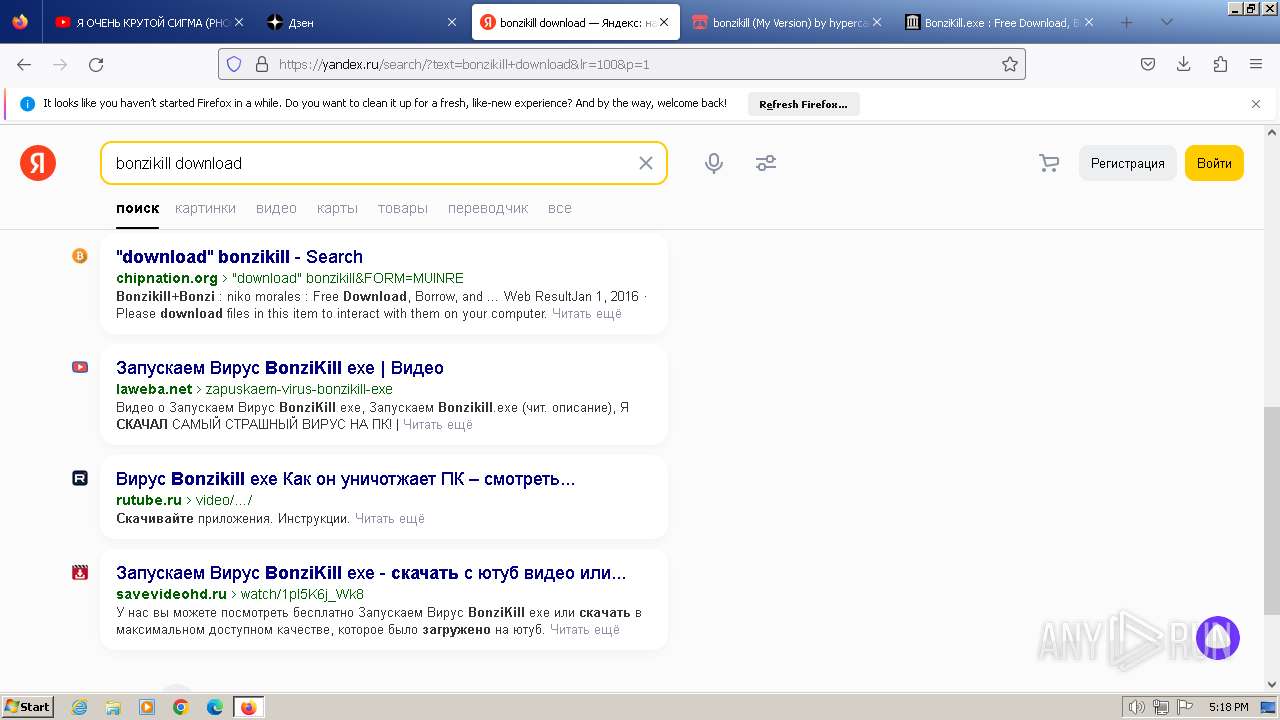Click the rutube.ru domain link
The height and width of the screenshot is (720, 1280).
point(149,500)
